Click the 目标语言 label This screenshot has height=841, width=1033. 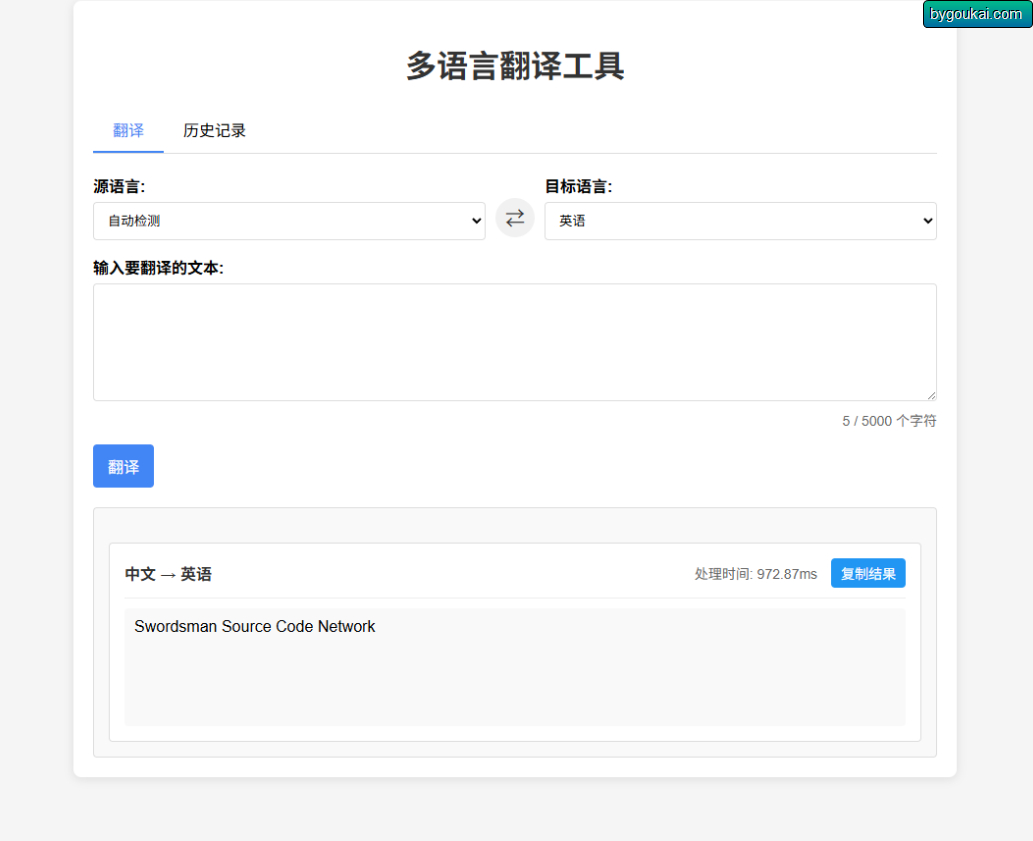click(x=578, y=186)
